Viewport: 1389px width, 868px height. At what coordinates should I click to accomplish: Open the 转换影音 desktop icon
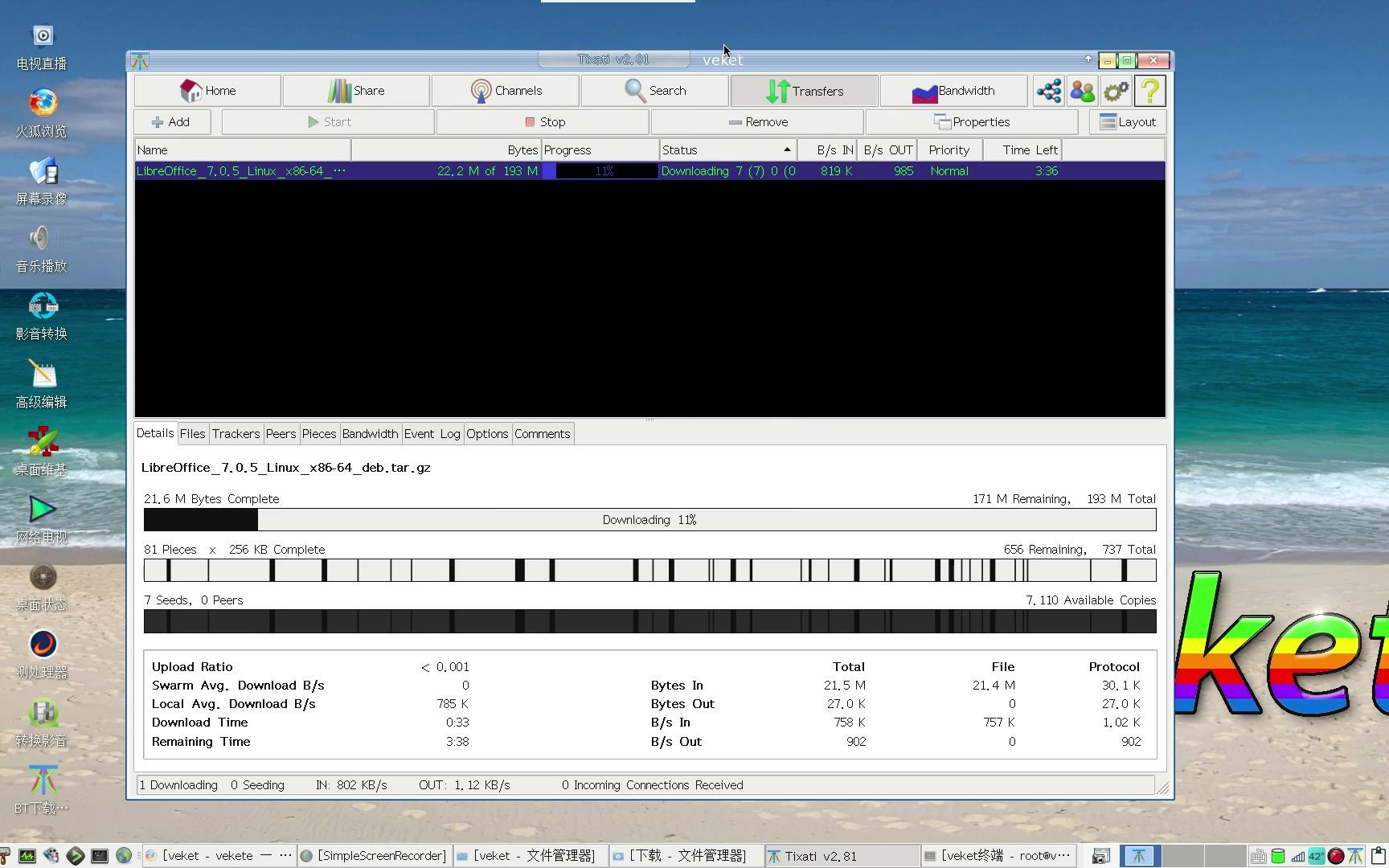[x=42, y=724]
